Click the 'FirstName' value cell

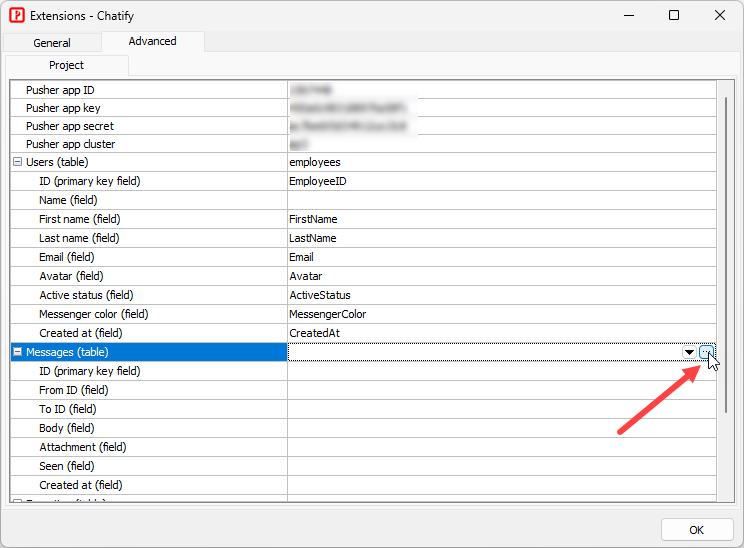502,219
